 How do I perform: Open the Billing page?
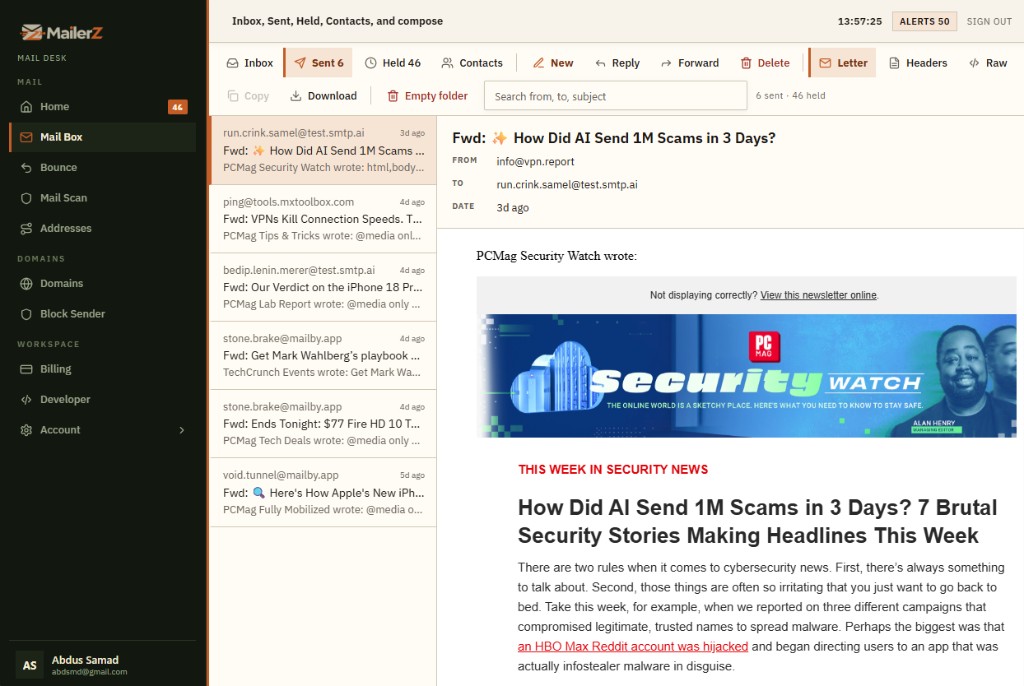pos(103,369)
